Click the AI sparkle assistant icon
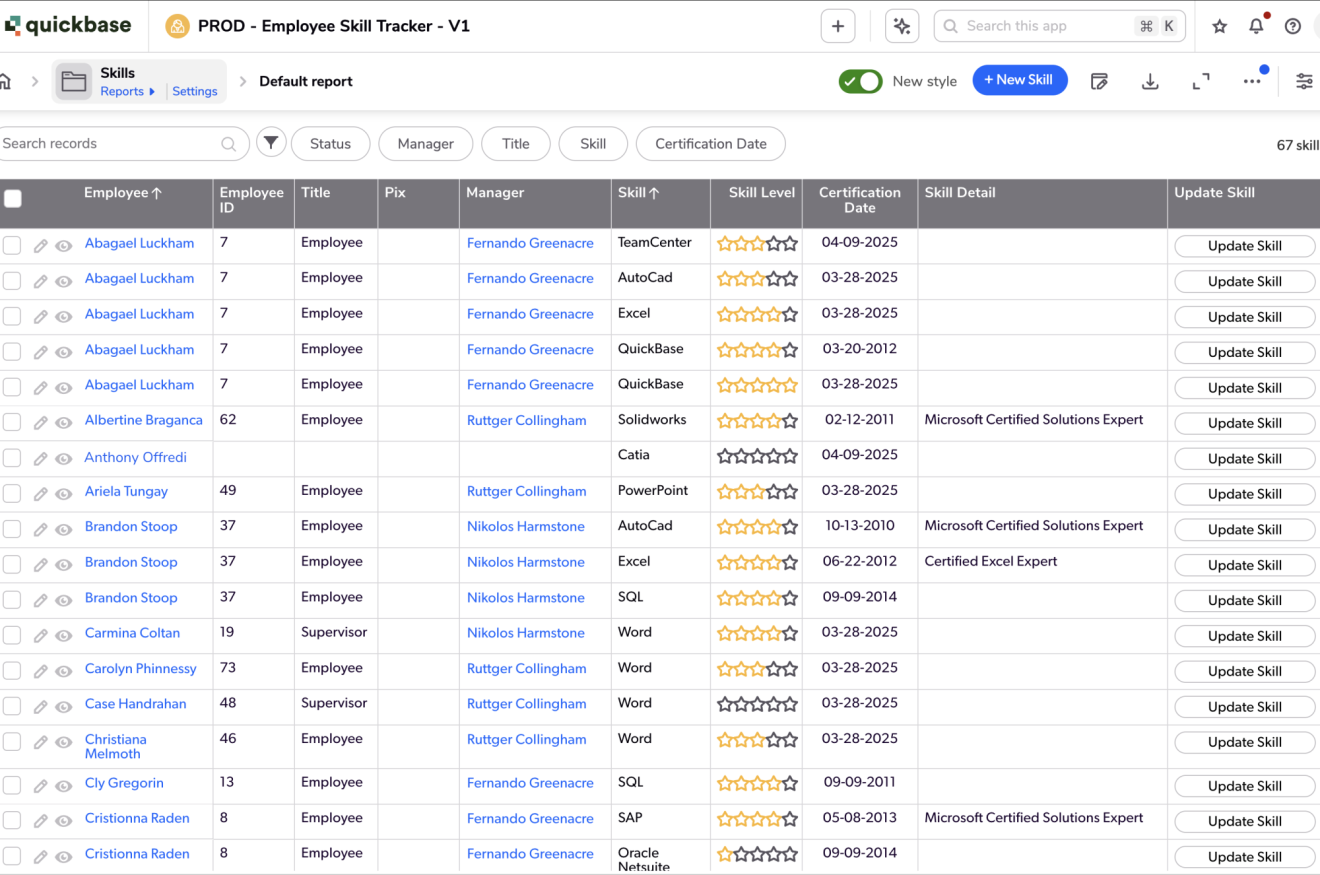 (902, 27)
